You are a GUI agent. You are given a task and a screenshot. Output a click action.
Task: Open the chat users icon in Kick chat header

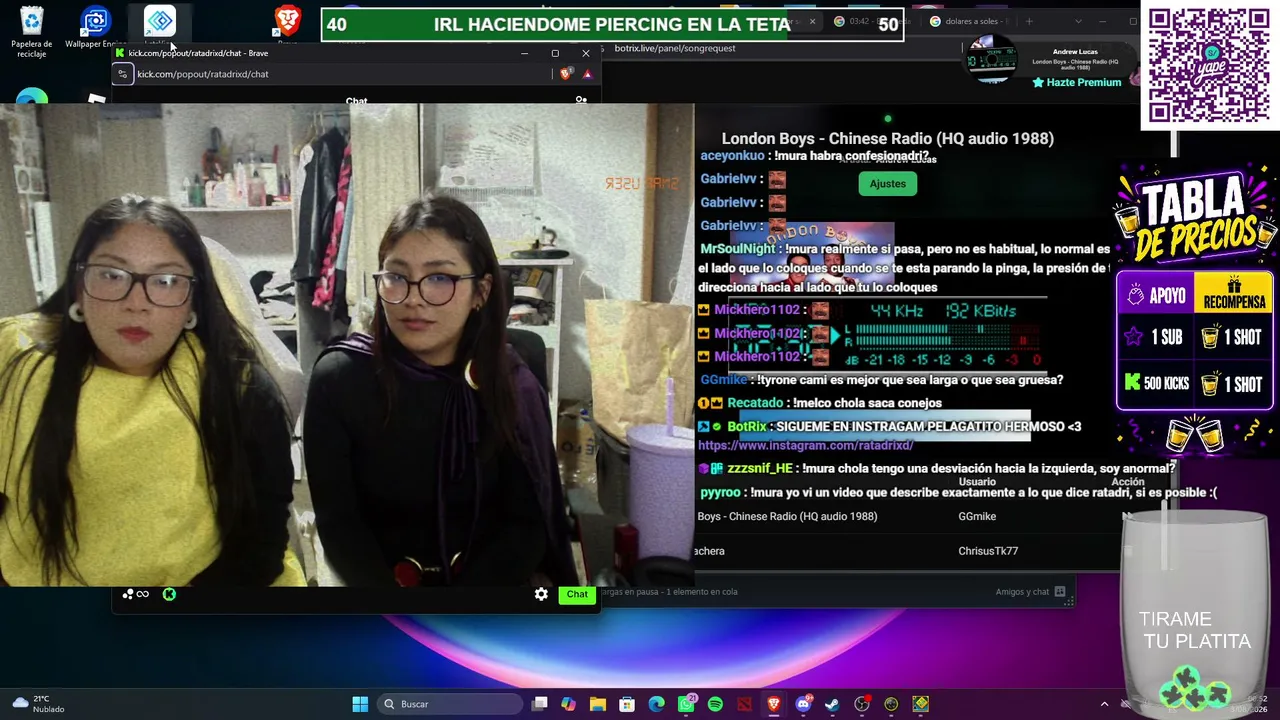581,100
